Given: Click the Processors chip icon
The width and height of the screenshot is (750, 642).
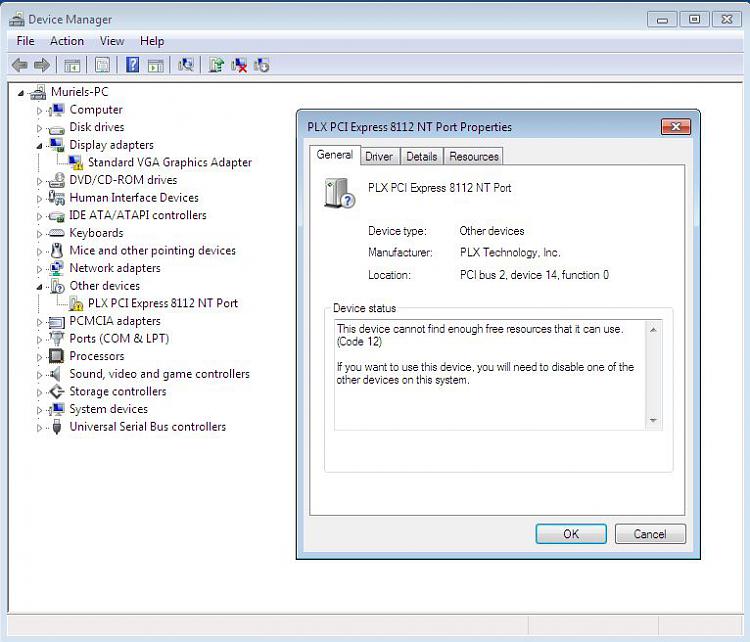Looking at the screenshot, I should pyautogui.click(x=56, y=356).
